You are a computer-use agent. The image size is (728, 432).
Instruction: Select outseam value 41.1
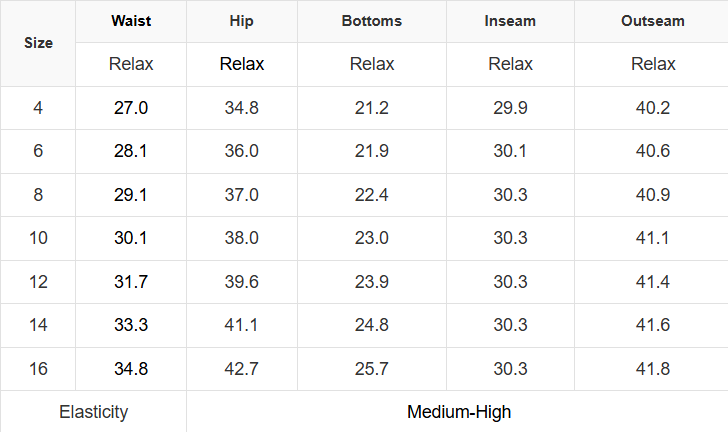(x=653, y=238)
